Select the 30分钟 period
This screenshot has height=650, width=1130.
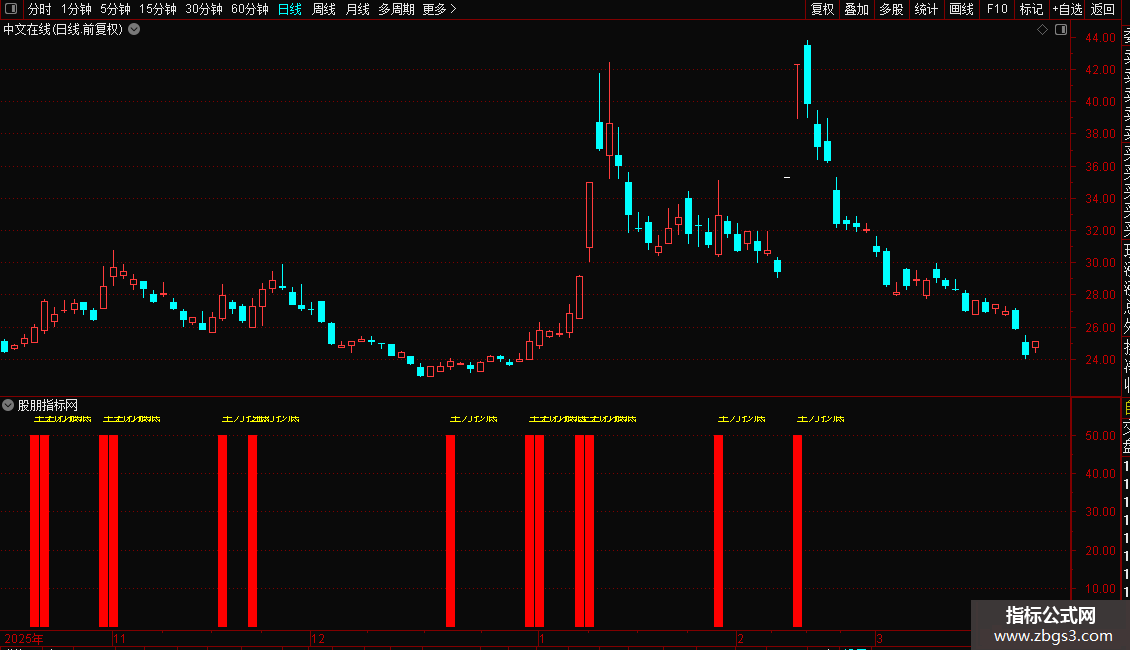204,9
